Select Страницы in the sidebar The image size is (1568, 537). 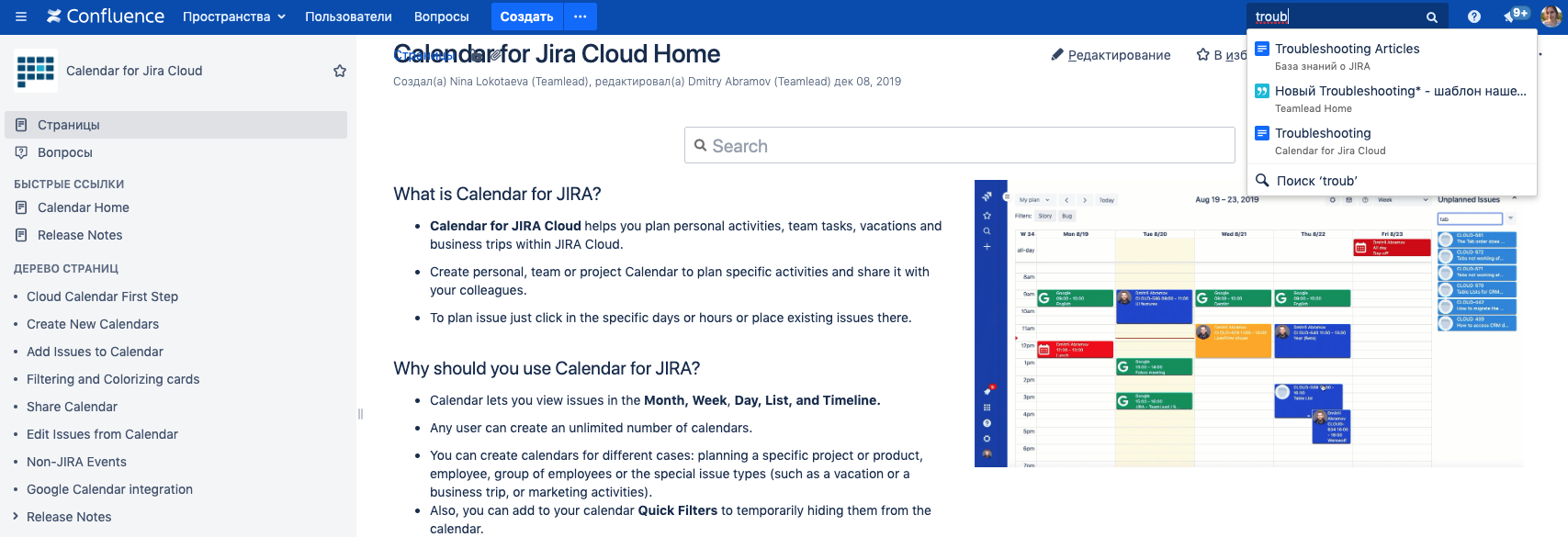click(x=176, y=125)
